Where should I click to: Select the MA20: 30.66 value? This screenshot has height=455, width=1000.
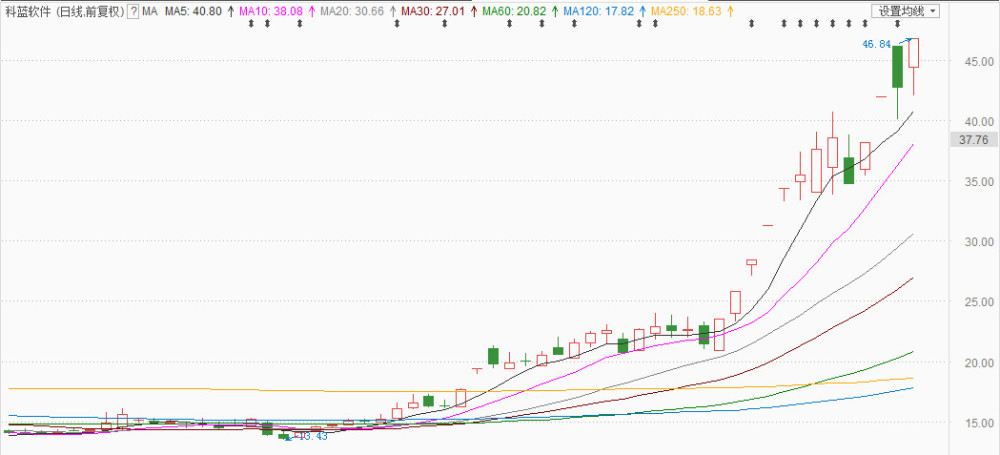click(353, 11)
